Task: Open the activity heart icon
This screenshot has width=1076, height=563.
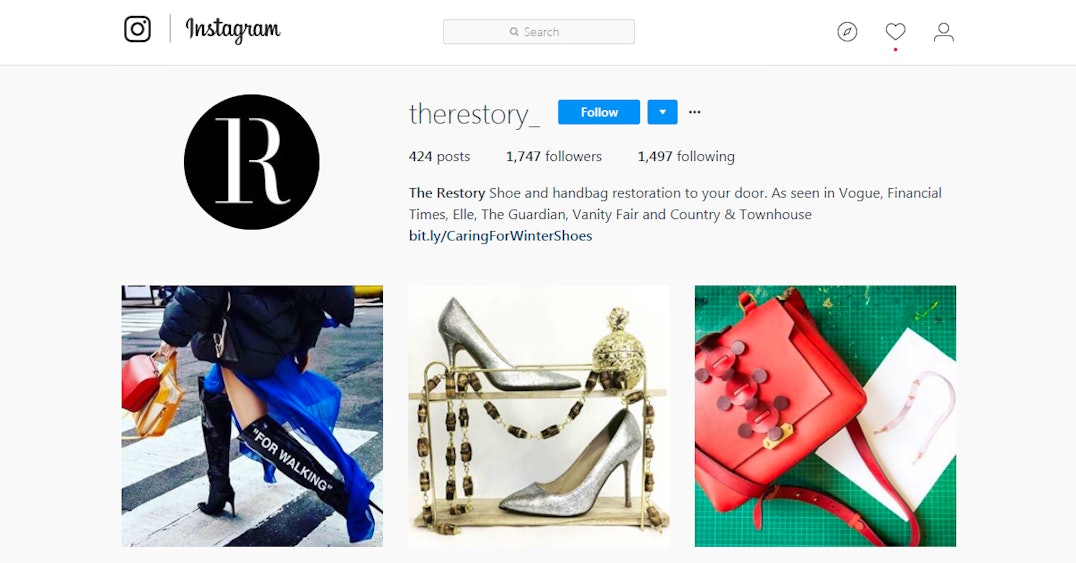Action: 895,32
